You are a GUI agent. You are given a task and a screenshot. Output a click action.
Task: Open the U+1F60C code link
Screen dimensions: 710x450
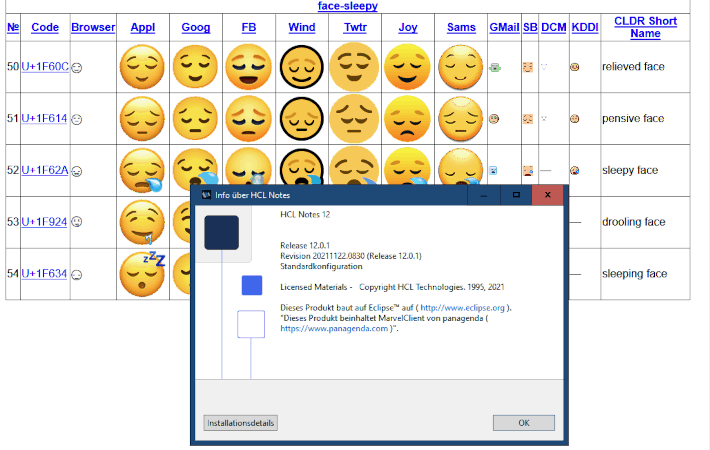[x=45, y=67]
